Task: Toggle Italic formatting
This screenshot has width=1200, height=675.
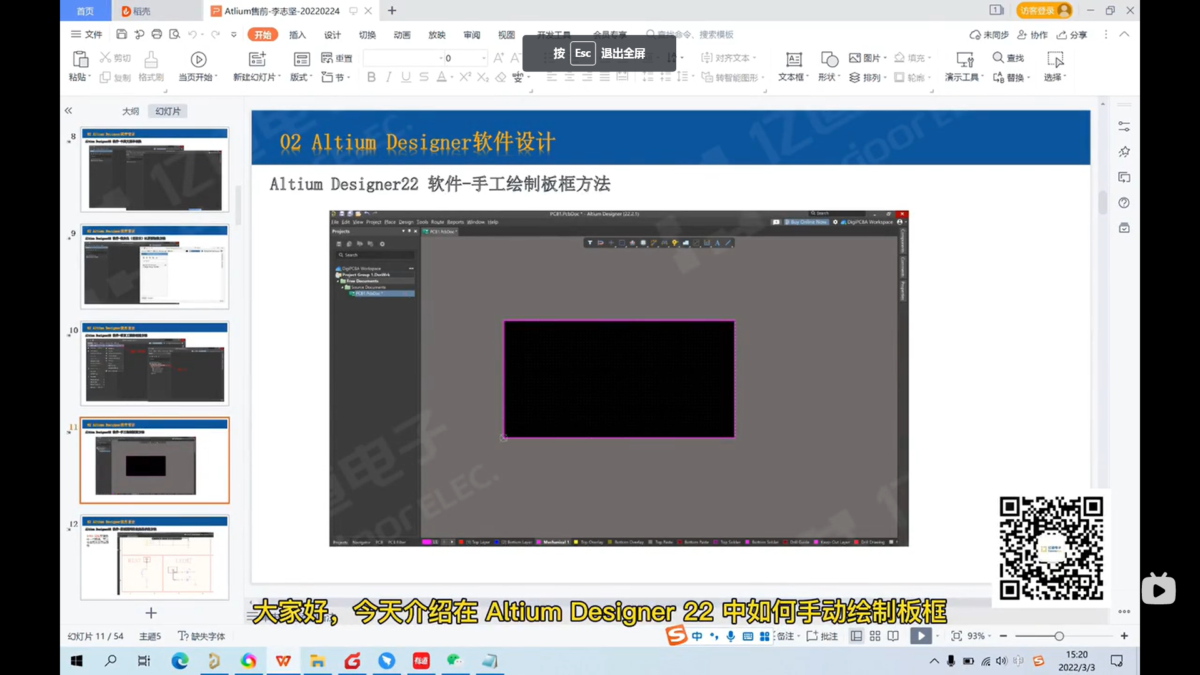Action: click(388, 77)
